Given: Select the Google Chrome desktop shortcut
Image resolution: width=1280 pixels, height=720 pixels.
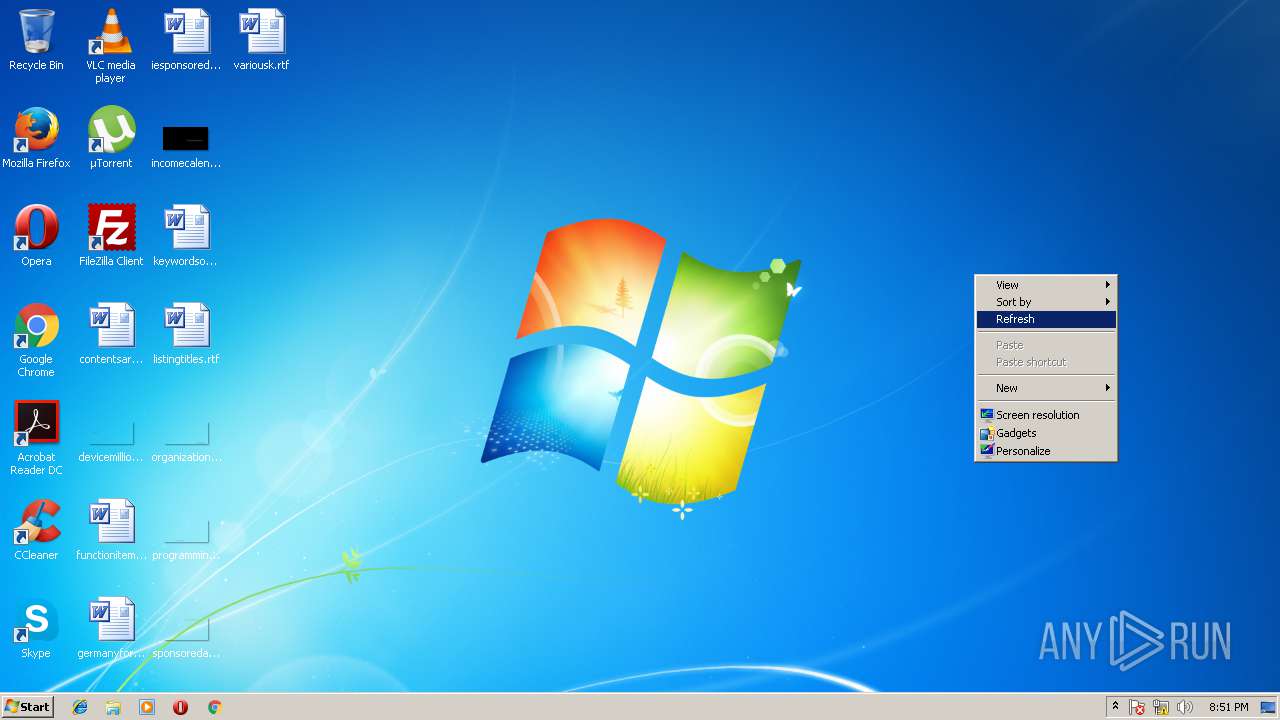Looking at the screenshot, I should tap(36, 340).
